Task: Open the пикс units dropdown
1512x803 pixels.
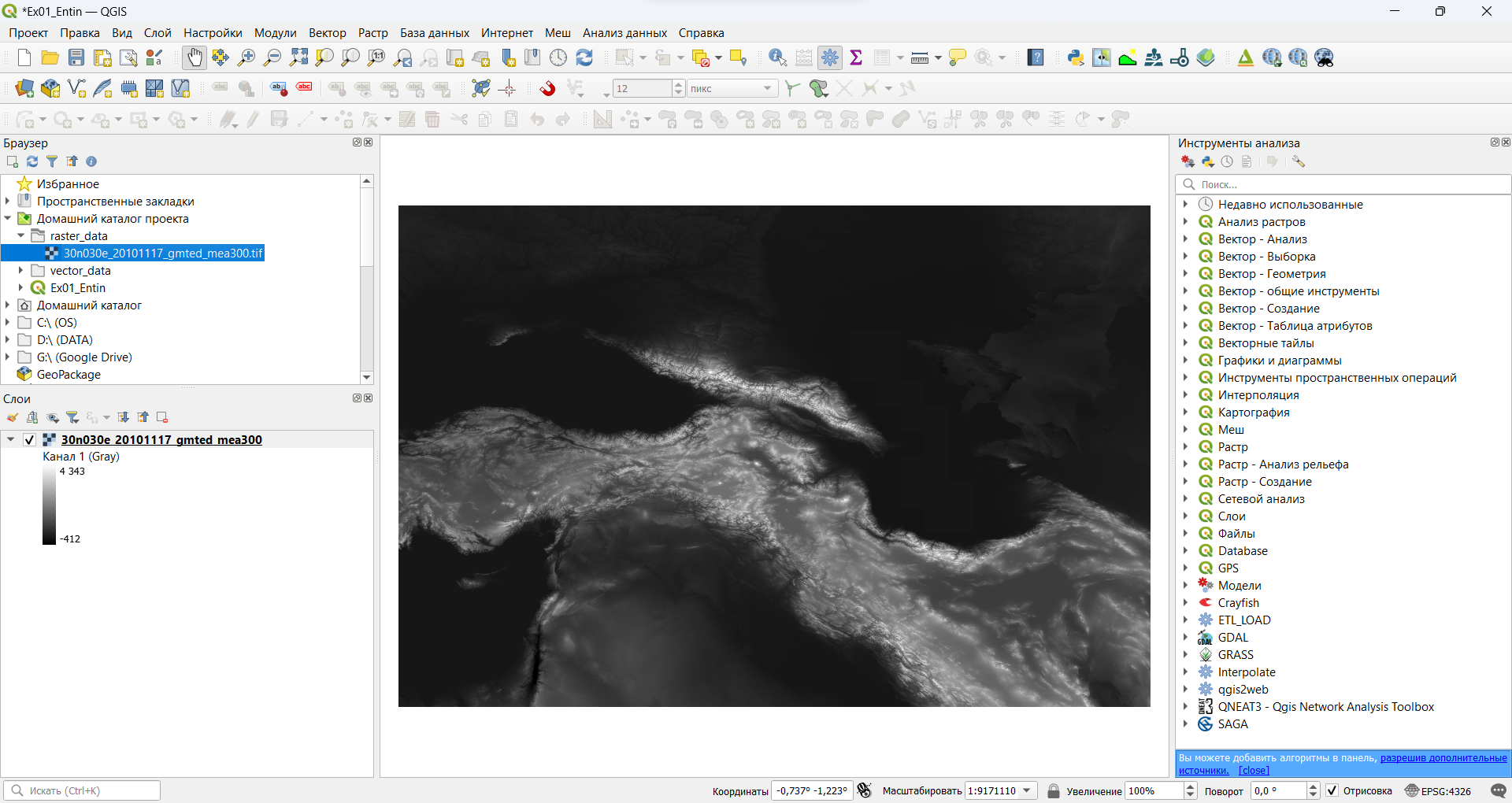Action: [732, 88]
